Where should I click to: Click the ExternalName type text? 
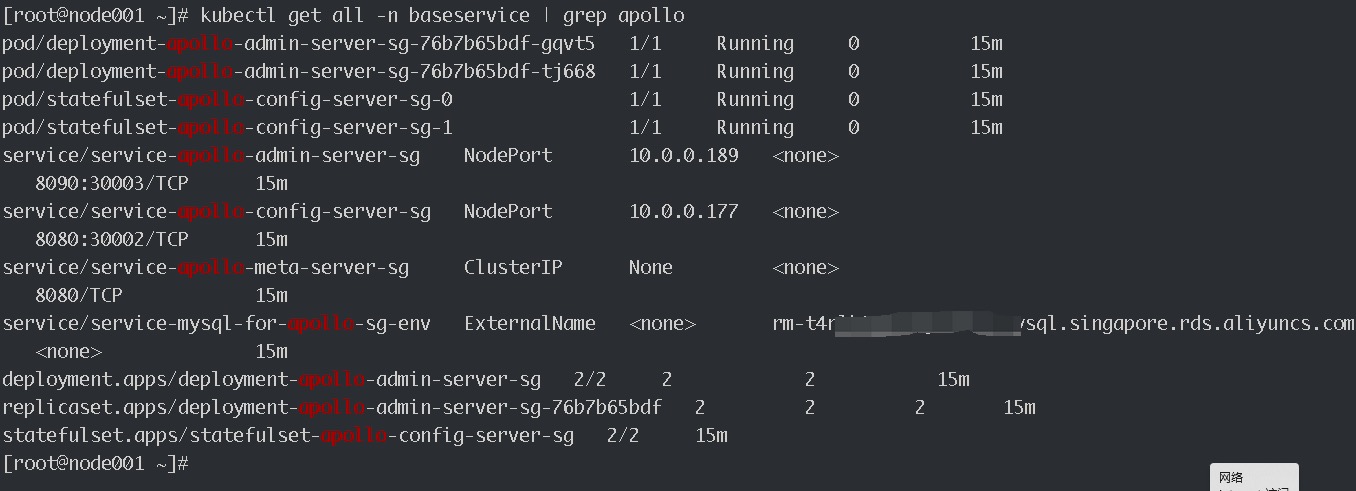530,323
